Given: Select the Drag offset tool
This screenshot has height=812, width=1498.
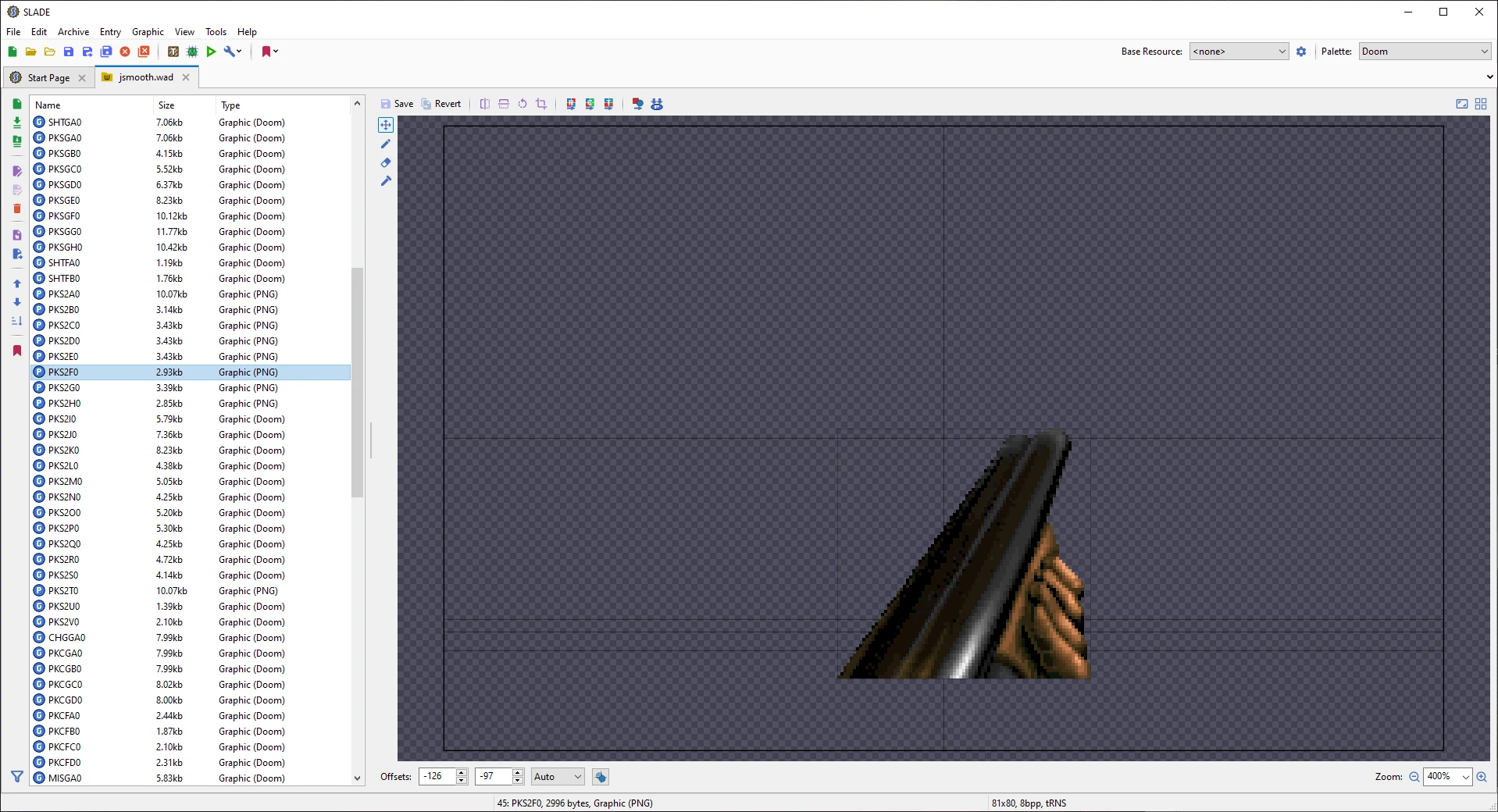Looking at the screenshot, I should [386, 125].
